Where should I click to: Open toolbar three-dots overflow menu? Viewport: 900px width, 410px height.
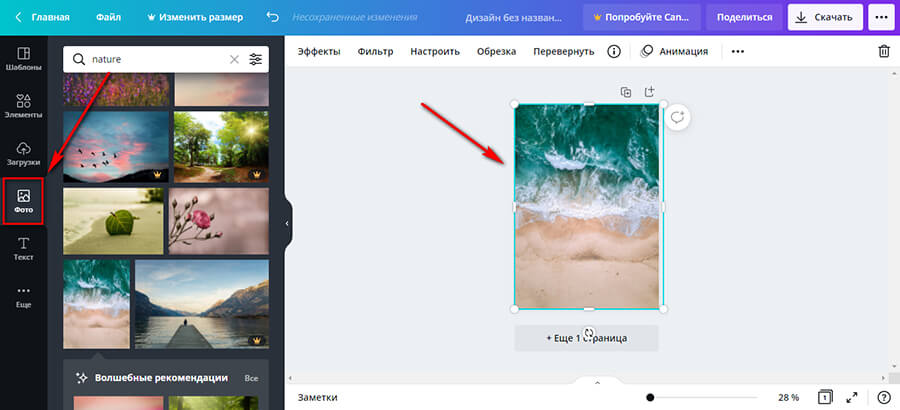click(738, 51)
